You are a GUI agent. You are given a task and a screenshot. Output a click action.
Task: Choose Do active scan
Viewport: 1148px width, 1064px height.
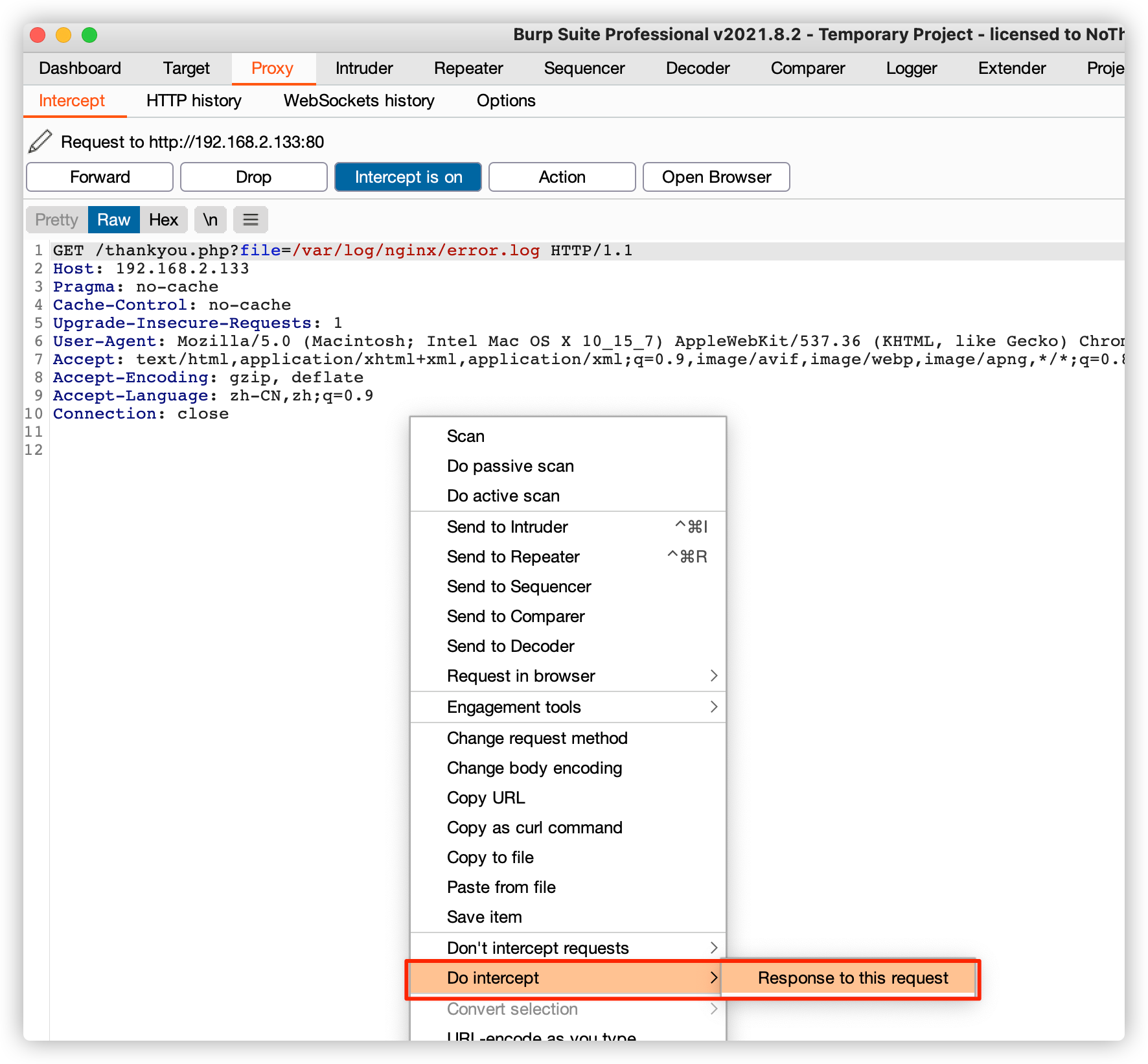pos(568,496)
